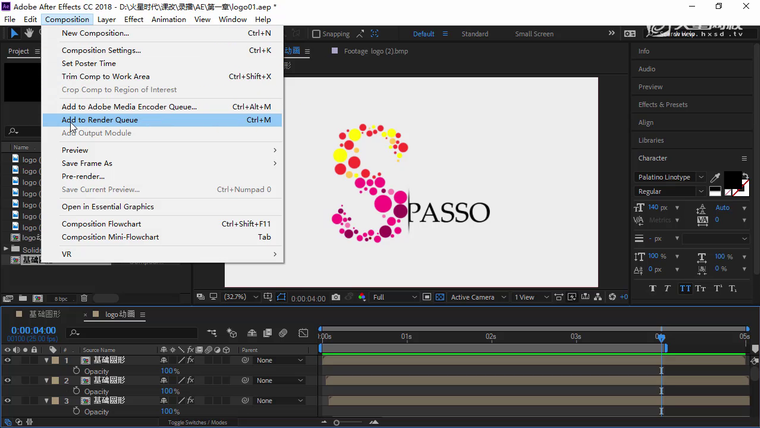Click the Faux Bold text button
Image resolution: width=760 pixels, height=428 pixels.
pos(652,288)
